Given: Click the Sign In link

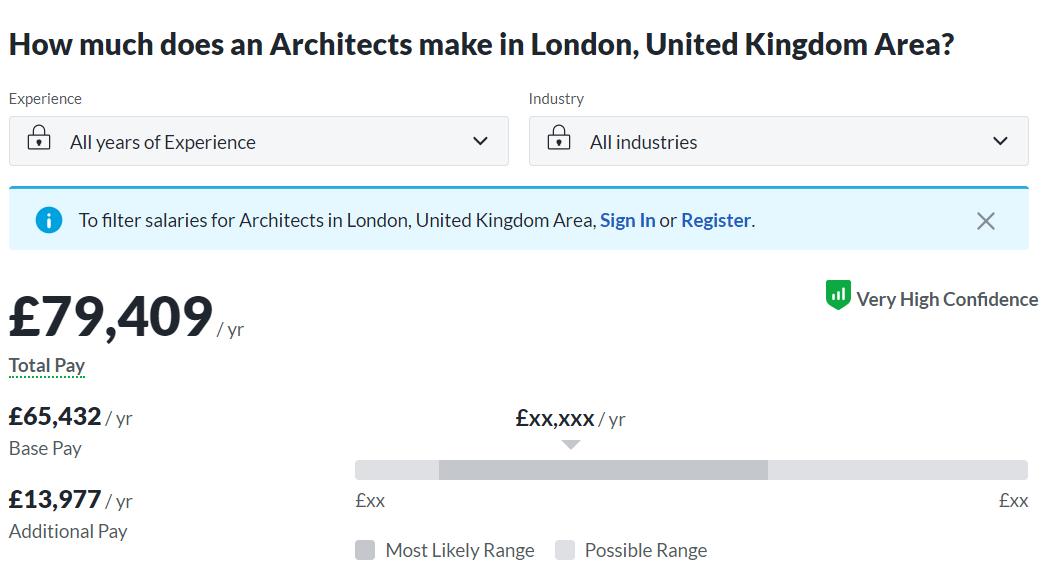Looking at the screenshot, I should 628,220.
